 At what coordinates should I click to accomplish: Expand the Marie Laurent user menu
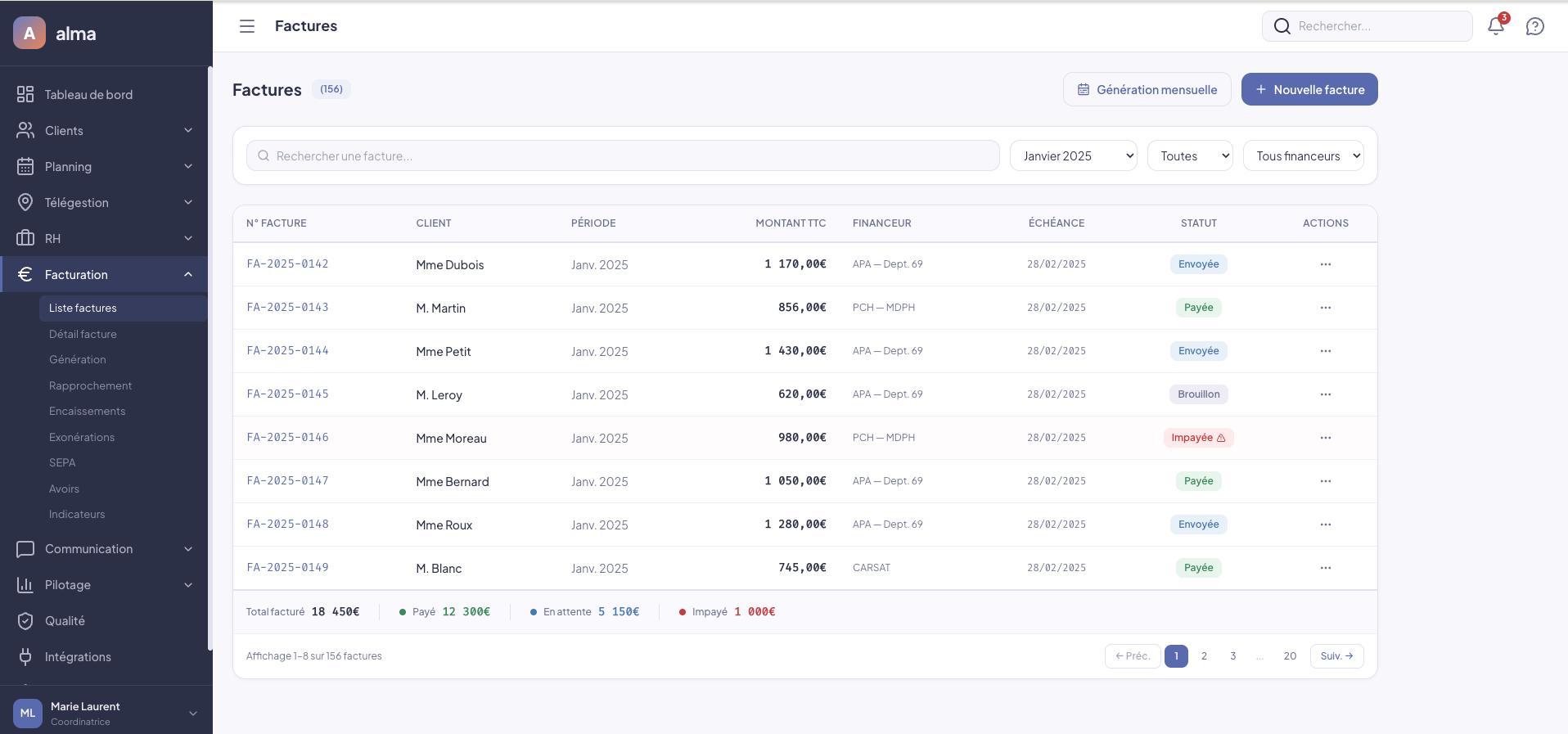[193, 714]
